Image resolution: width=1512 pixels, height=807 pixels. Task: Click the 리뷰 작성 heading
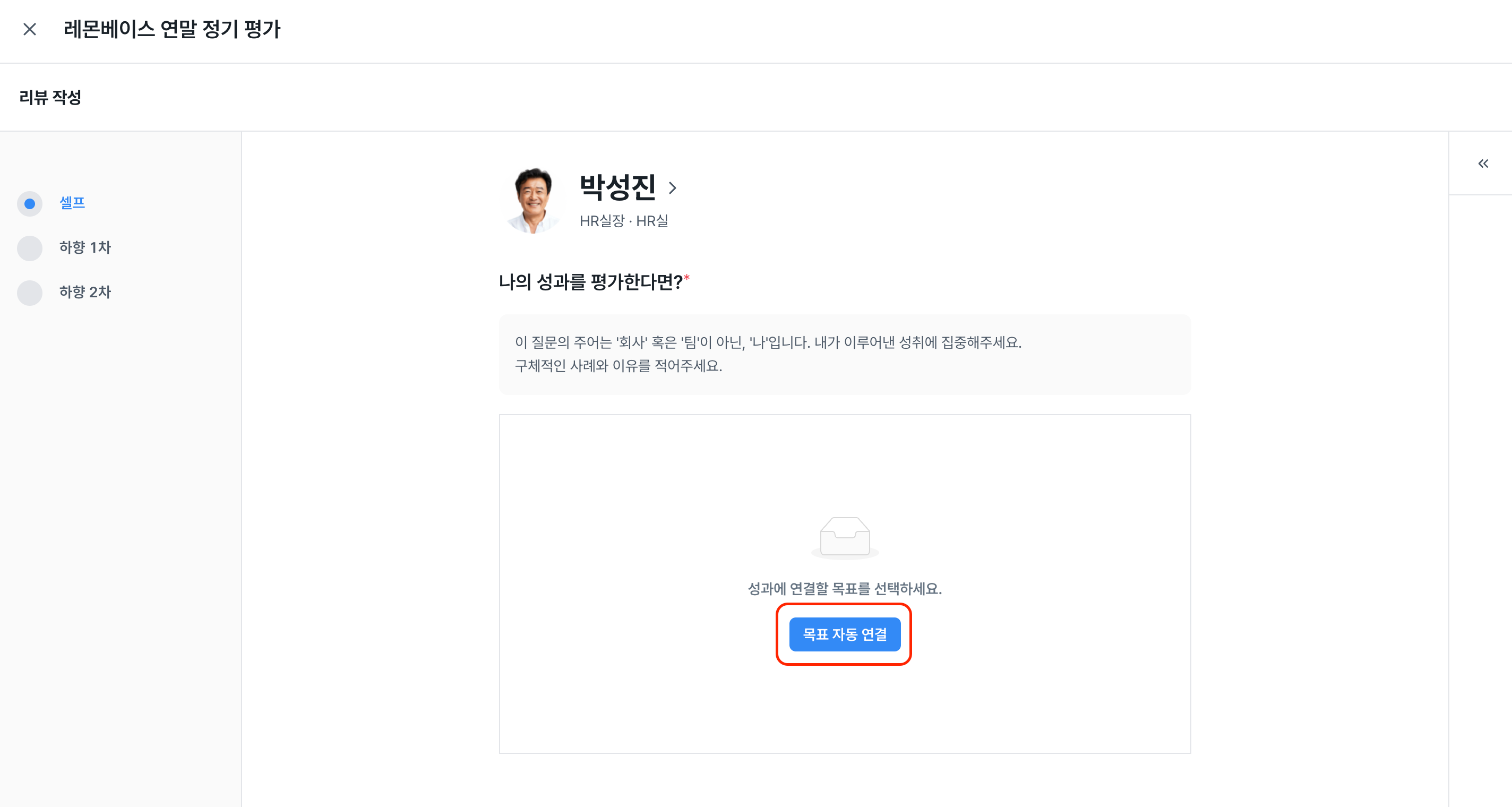(x=50, y=98)
